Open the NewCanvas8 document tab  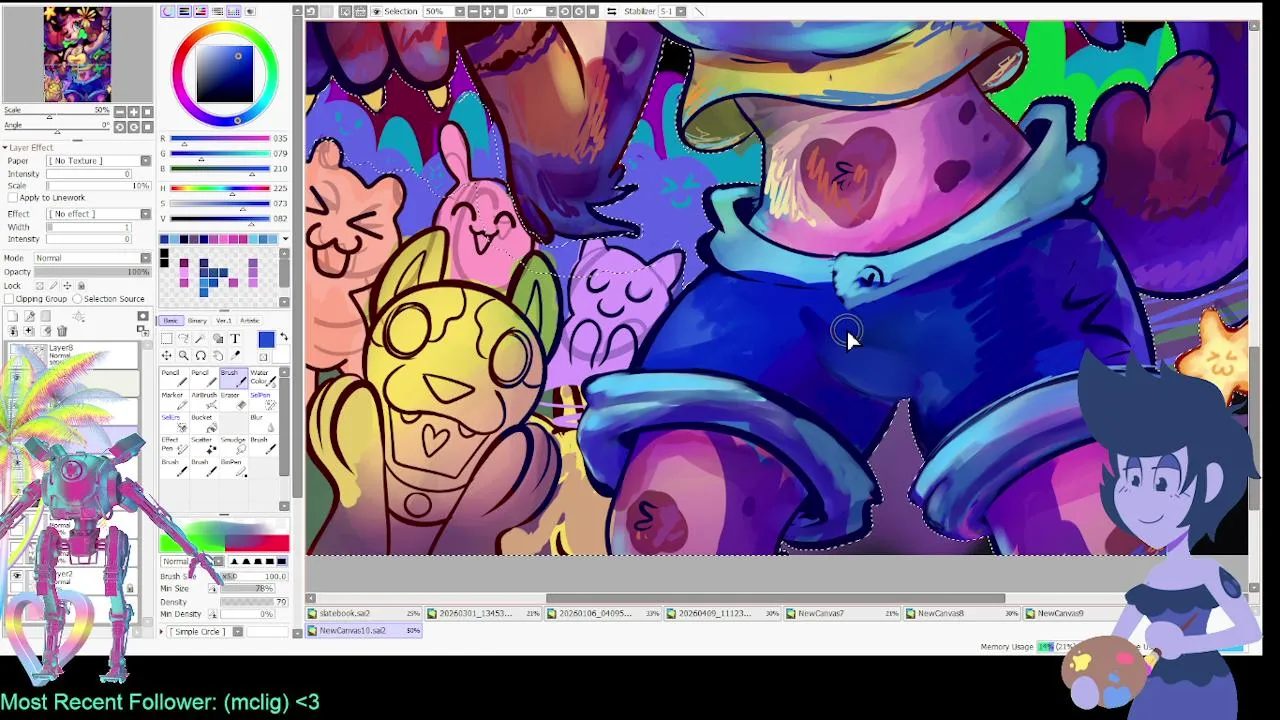click(964, 613)
